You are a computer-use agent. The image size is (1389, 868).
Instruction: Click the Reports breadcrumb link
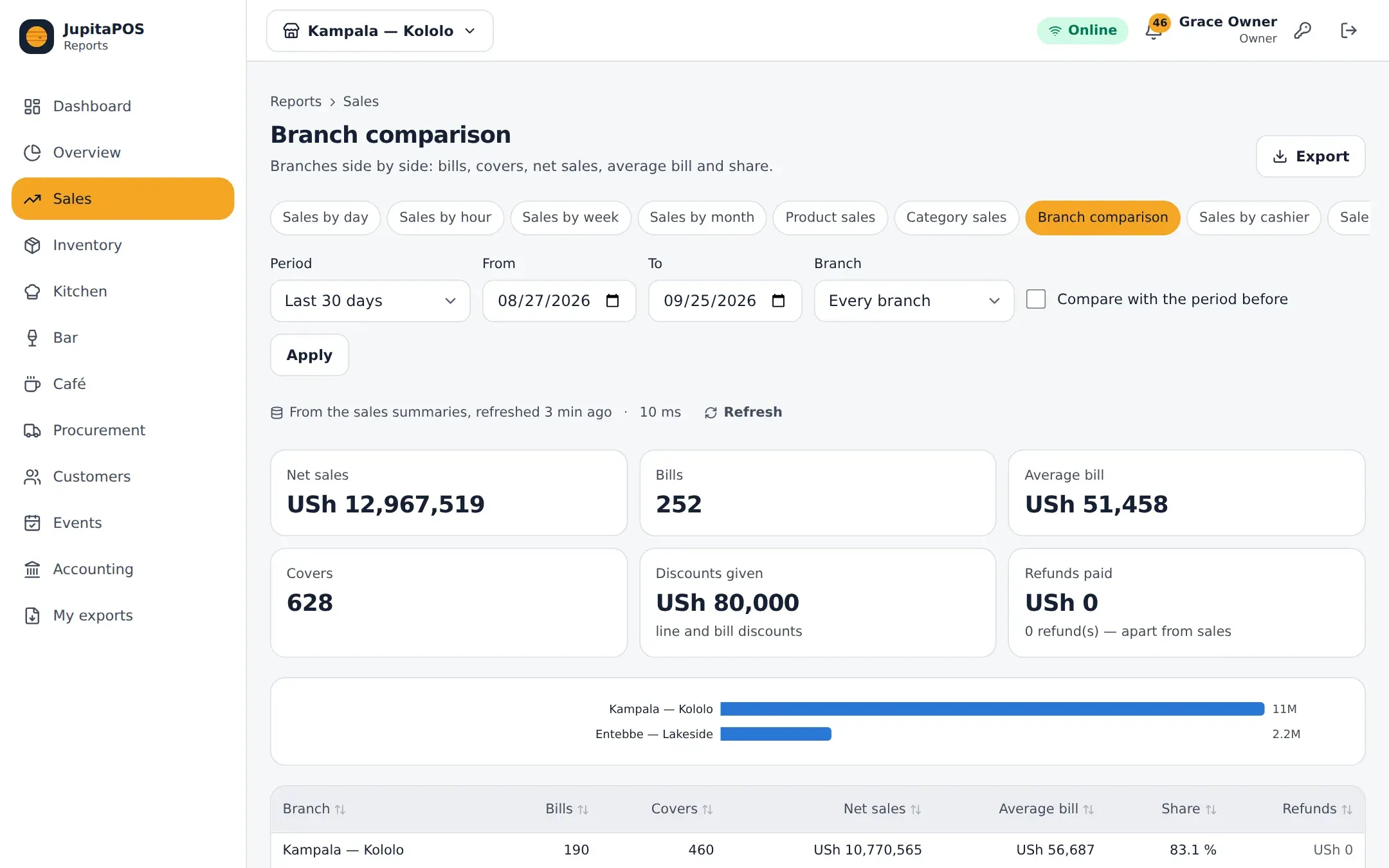pos(296,102)
